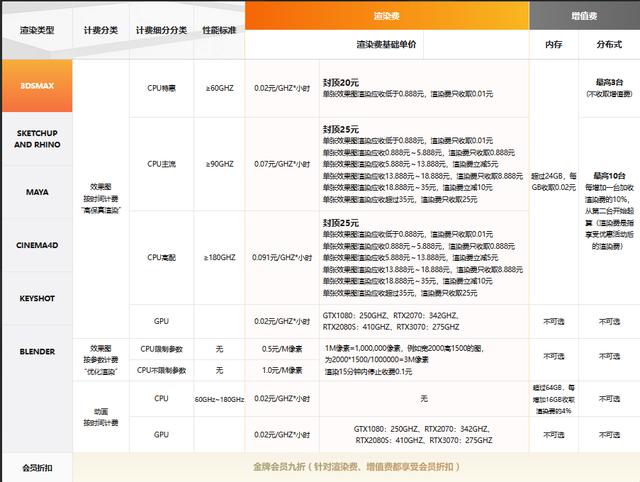Image resolution: width=640 pixels, height=482 pixels.
Task: Click the 渲染15分钟内停止收费0.1元 line
Action: point(368,371)
